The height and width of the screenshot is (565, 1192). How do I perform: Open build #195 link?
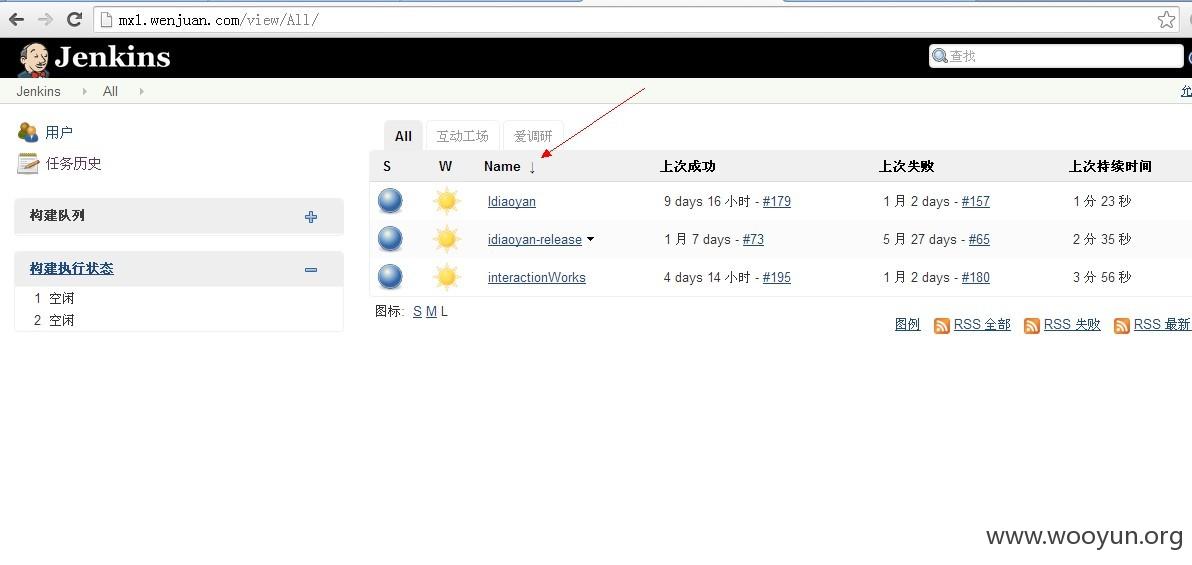tap(777, 278)
